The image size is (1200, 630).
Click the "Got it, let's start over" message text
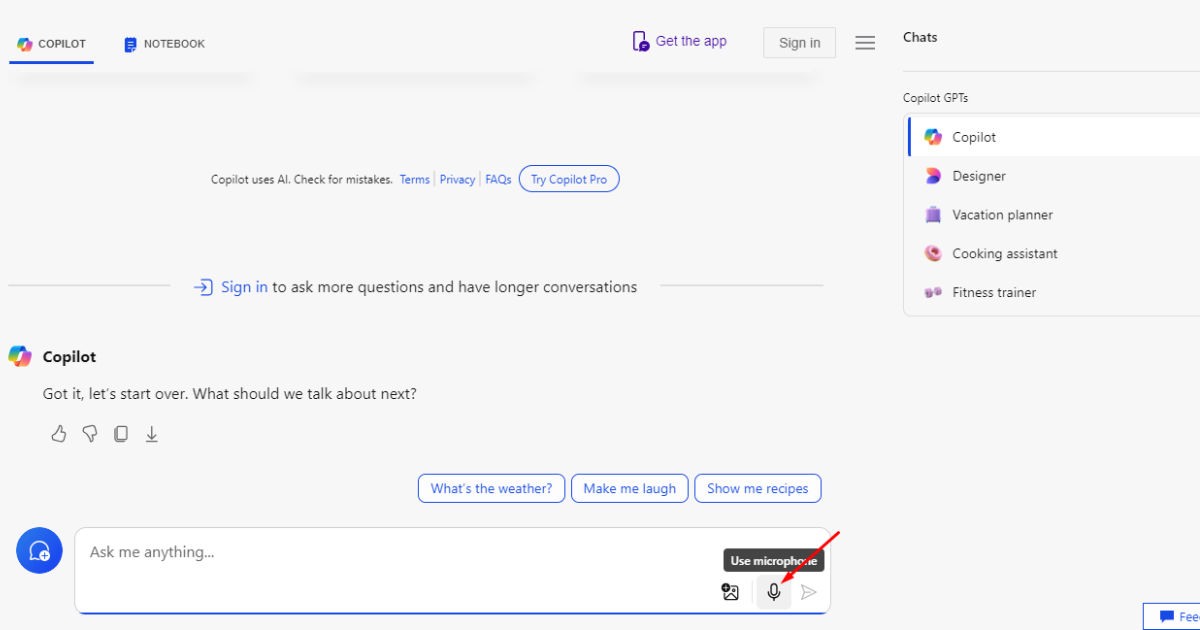click(x=230, y=394)
